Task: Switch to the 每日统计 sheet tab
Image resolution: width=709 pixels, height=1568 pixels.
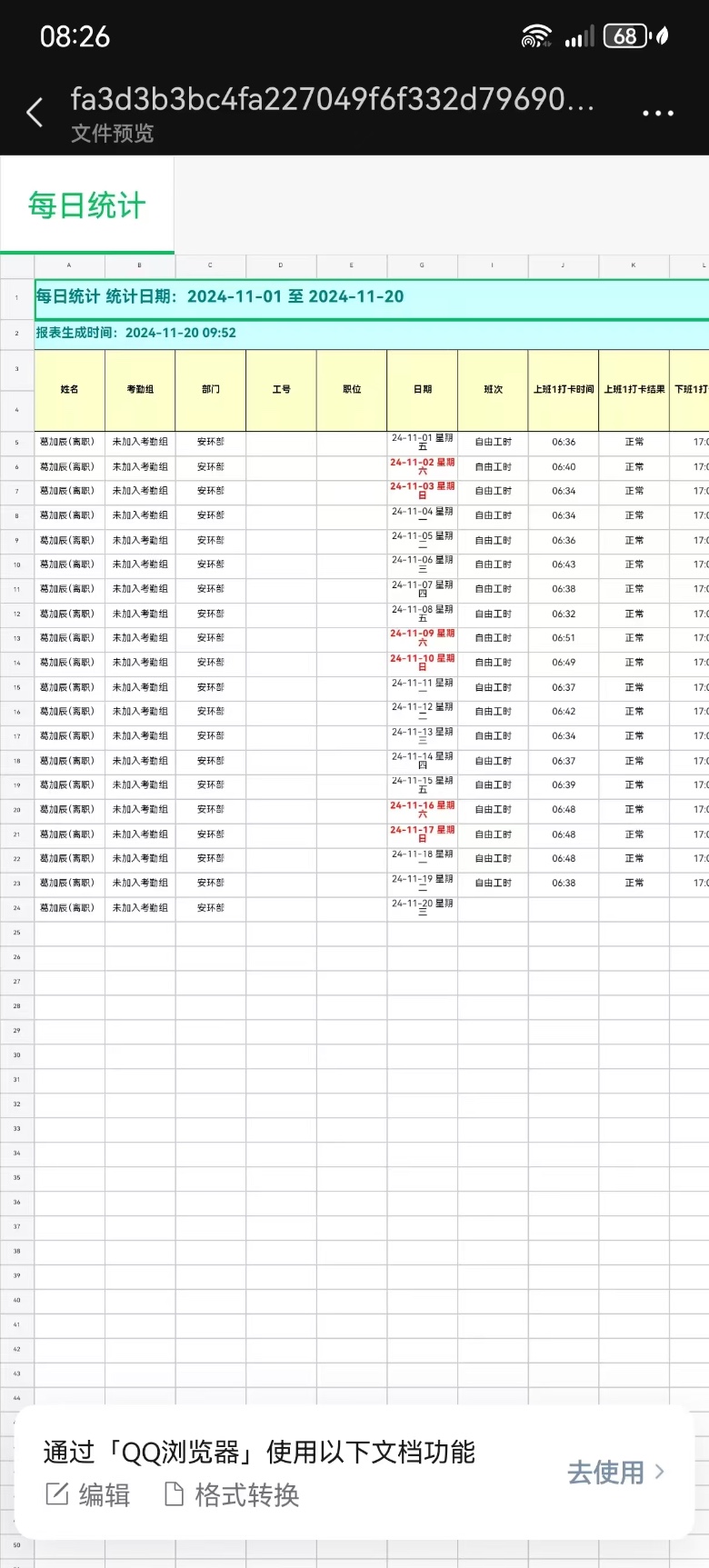Action: pos(86,205)
